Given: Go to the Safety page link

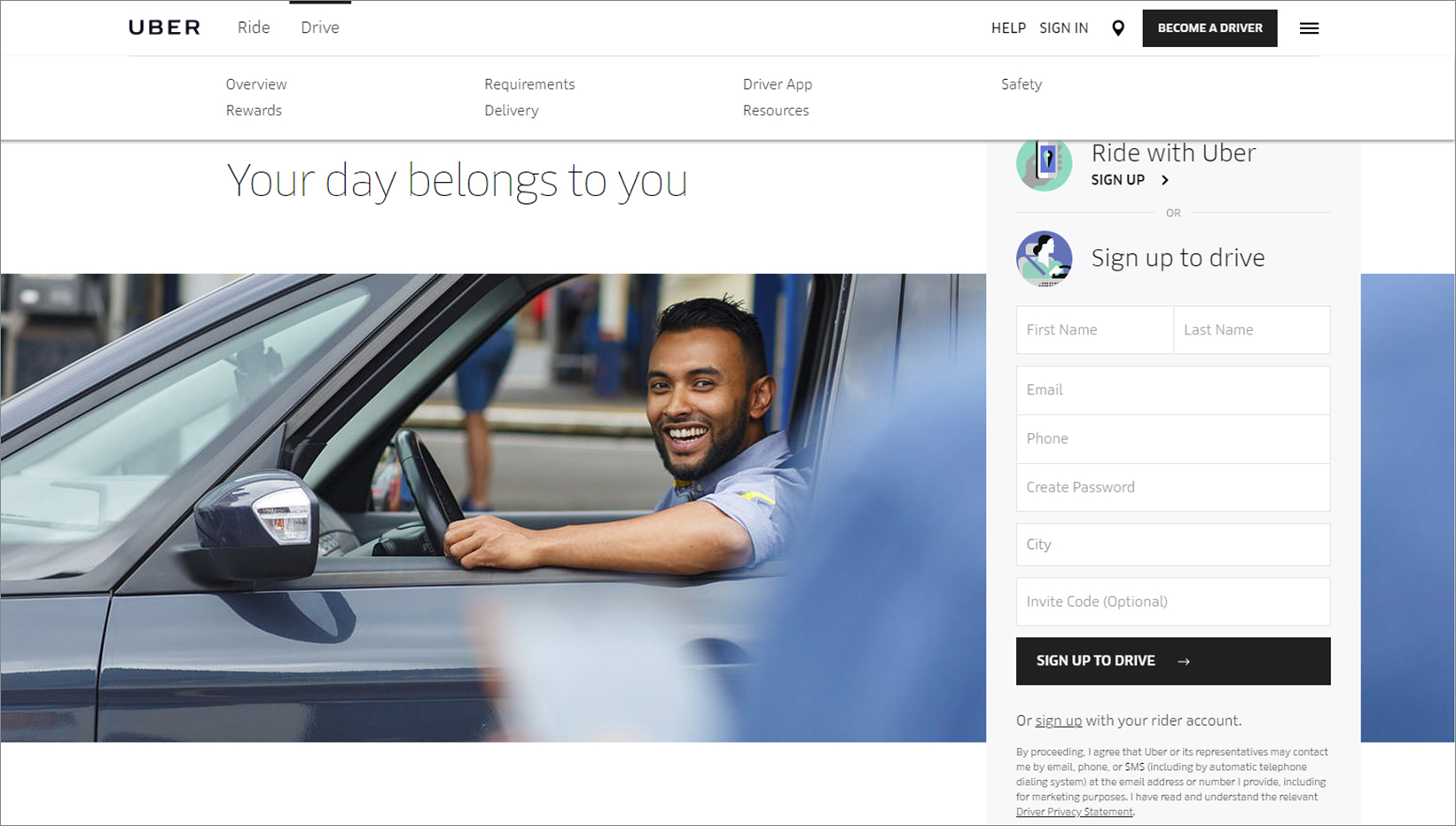Looking at the screenshot, I should [1022, 84].
